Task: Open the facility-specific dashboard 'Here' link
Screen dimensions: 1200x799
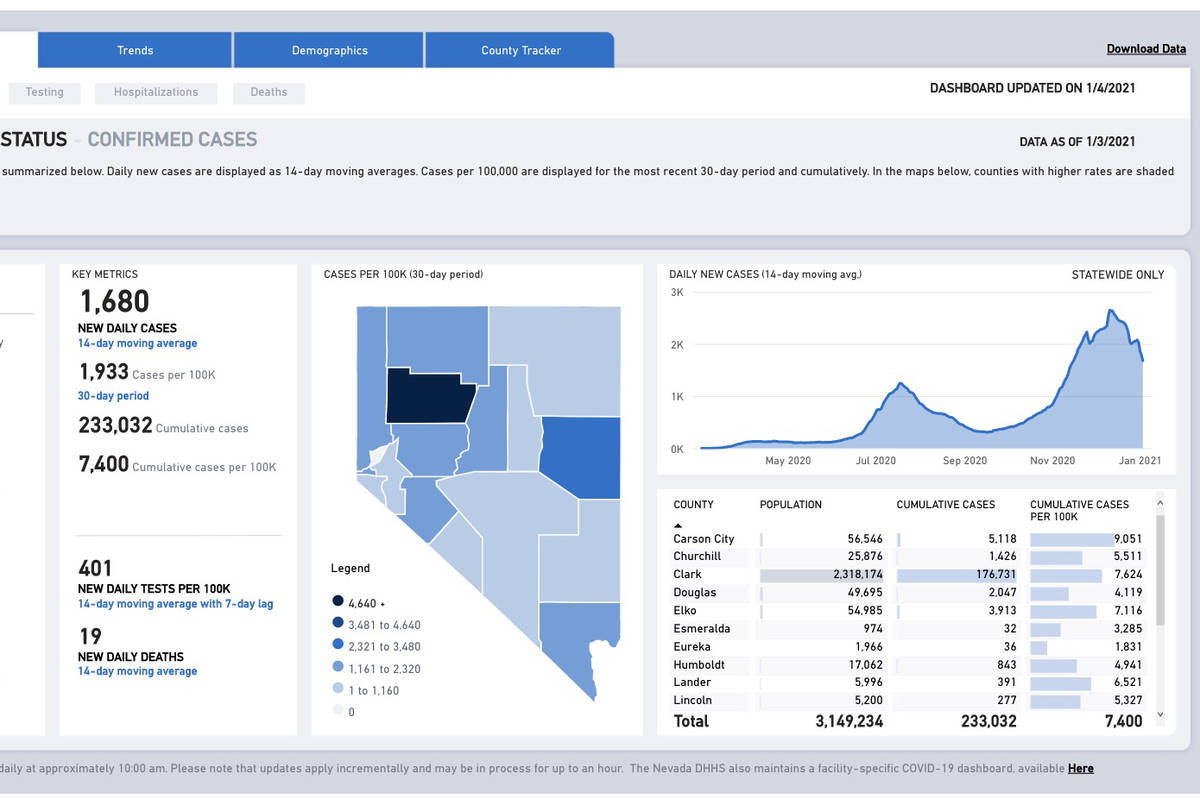Action: tap(1080, 768)
